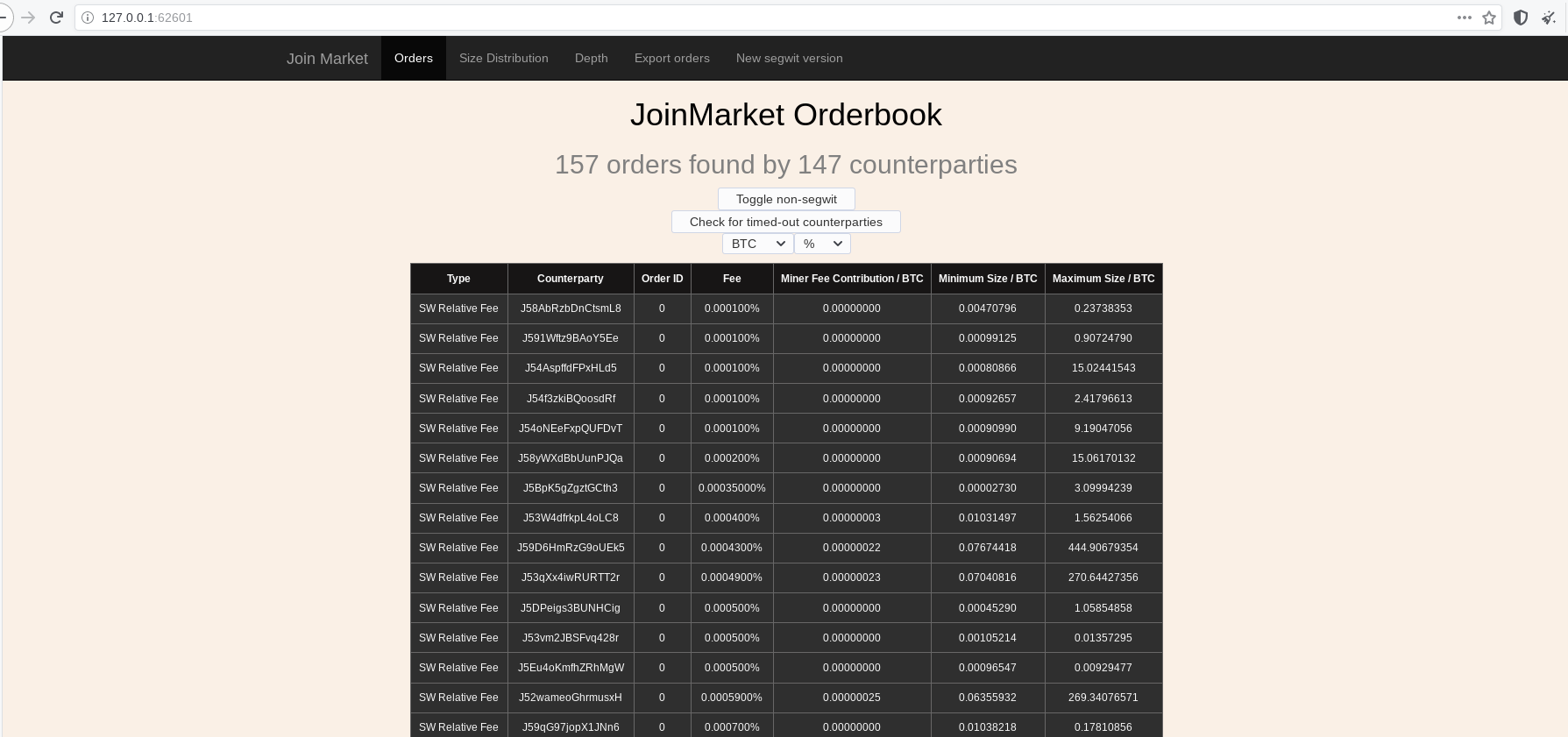Click the rightmost toolbar extension icon
The image size is (1568, 737).
[1549, 18]
